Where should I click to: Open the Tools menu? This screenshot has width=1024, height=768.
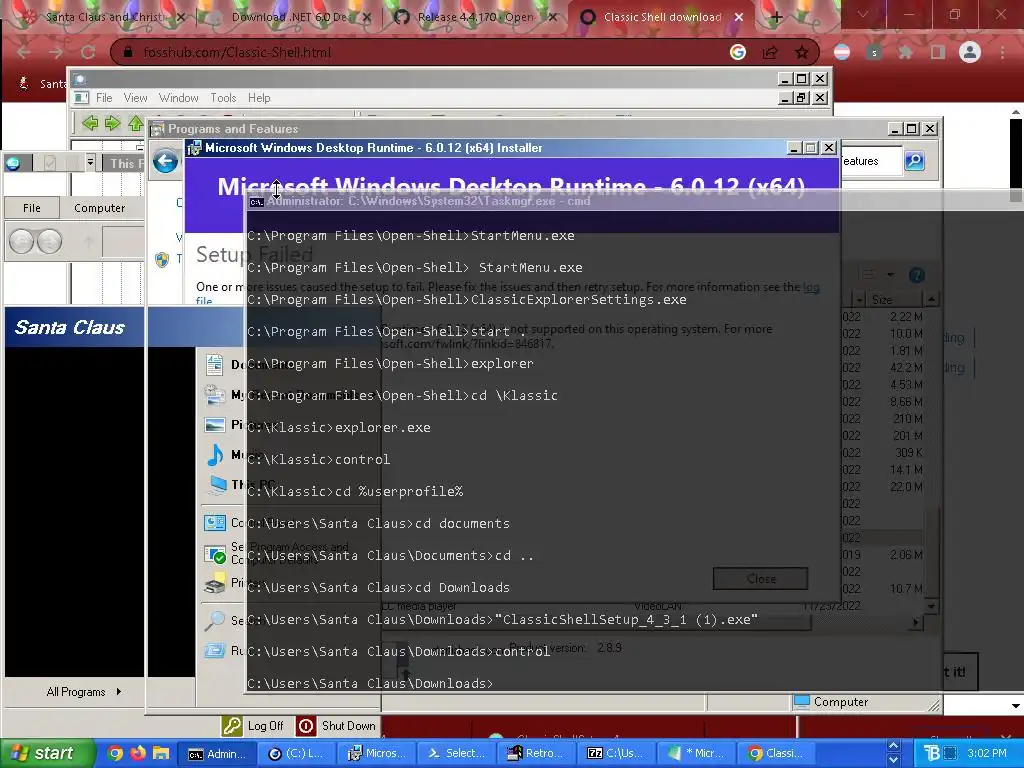click(223, 98)
